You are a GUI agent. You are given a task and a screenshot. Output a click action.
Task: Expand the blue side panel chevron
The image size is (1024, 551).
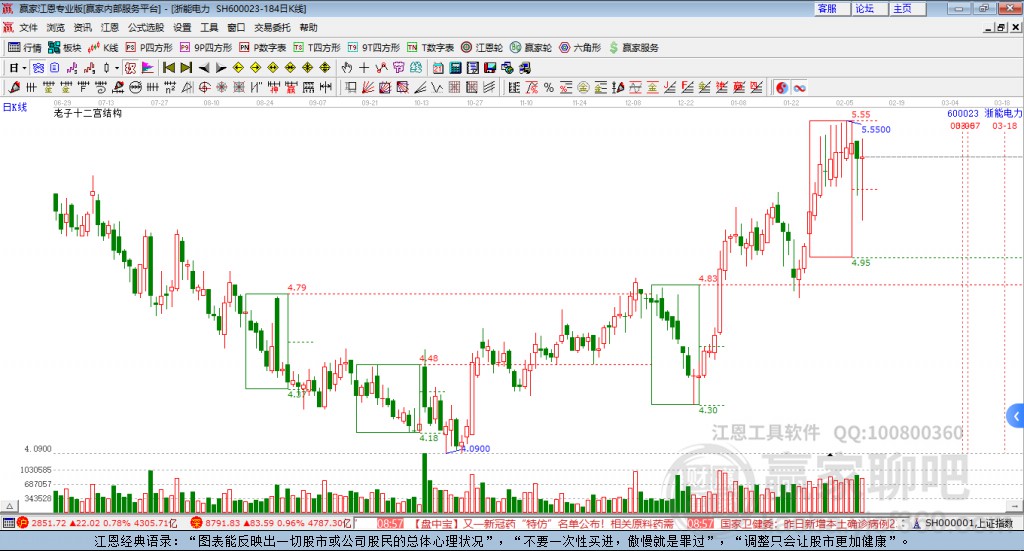click(1016, 416)
